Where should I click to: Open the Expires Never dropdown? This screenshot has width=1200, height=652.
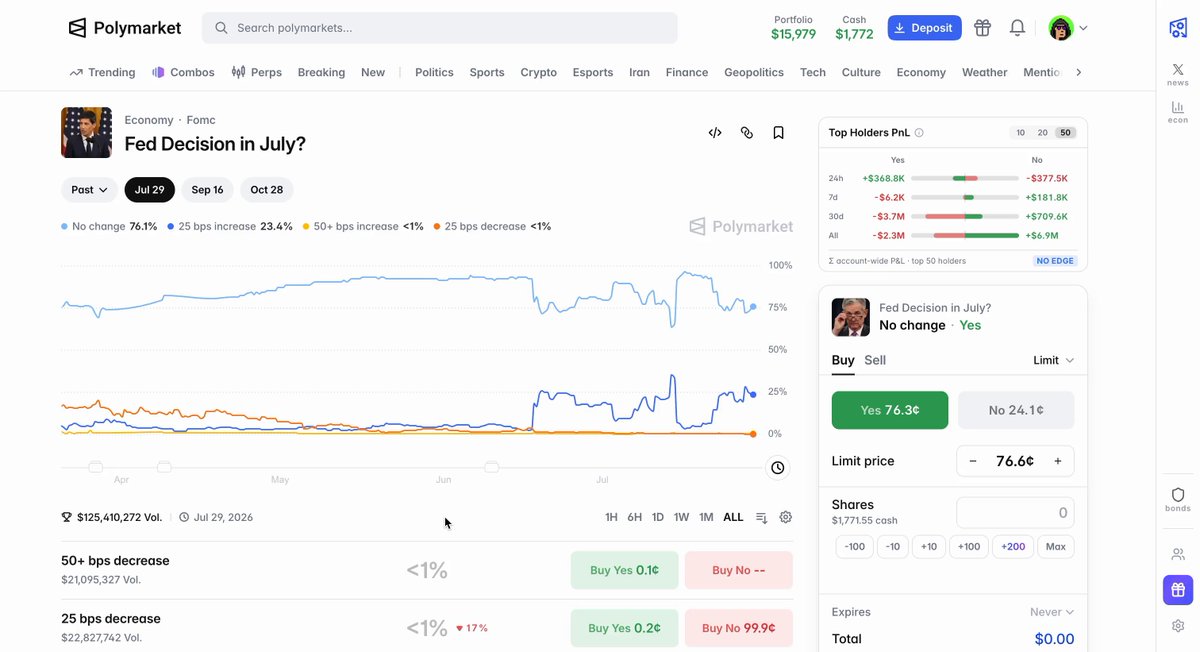1052,612
